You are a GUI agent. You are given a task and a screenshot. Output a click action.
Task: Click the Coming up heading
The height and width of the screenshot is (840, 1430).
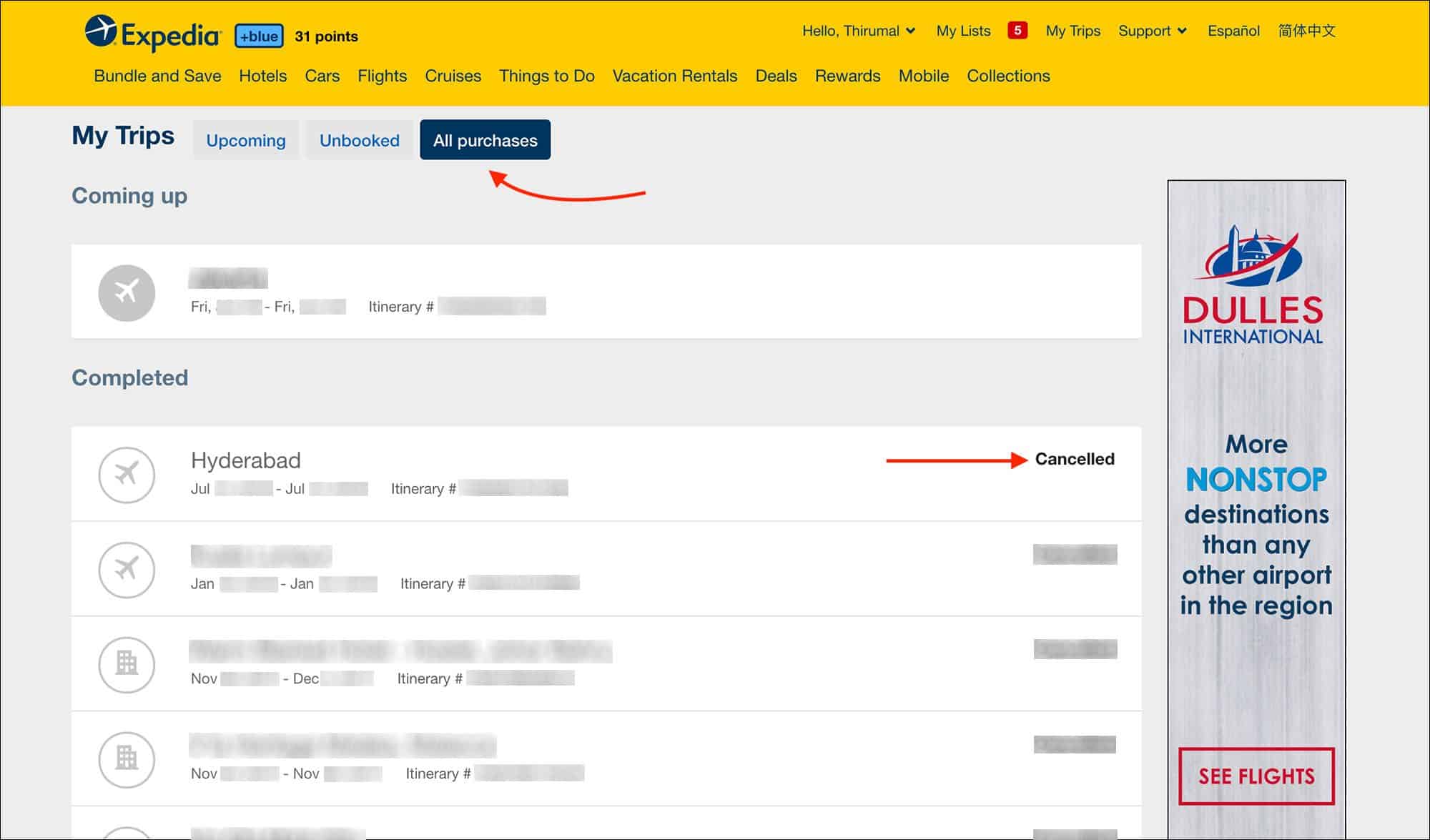pyautogui.click(x=129, y=196)
